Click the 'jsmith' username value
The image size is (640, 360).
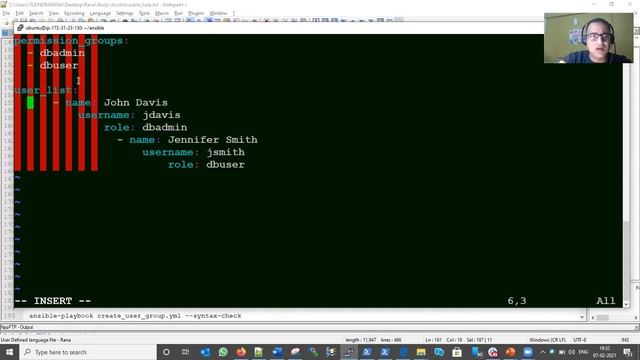pos(225,152)
